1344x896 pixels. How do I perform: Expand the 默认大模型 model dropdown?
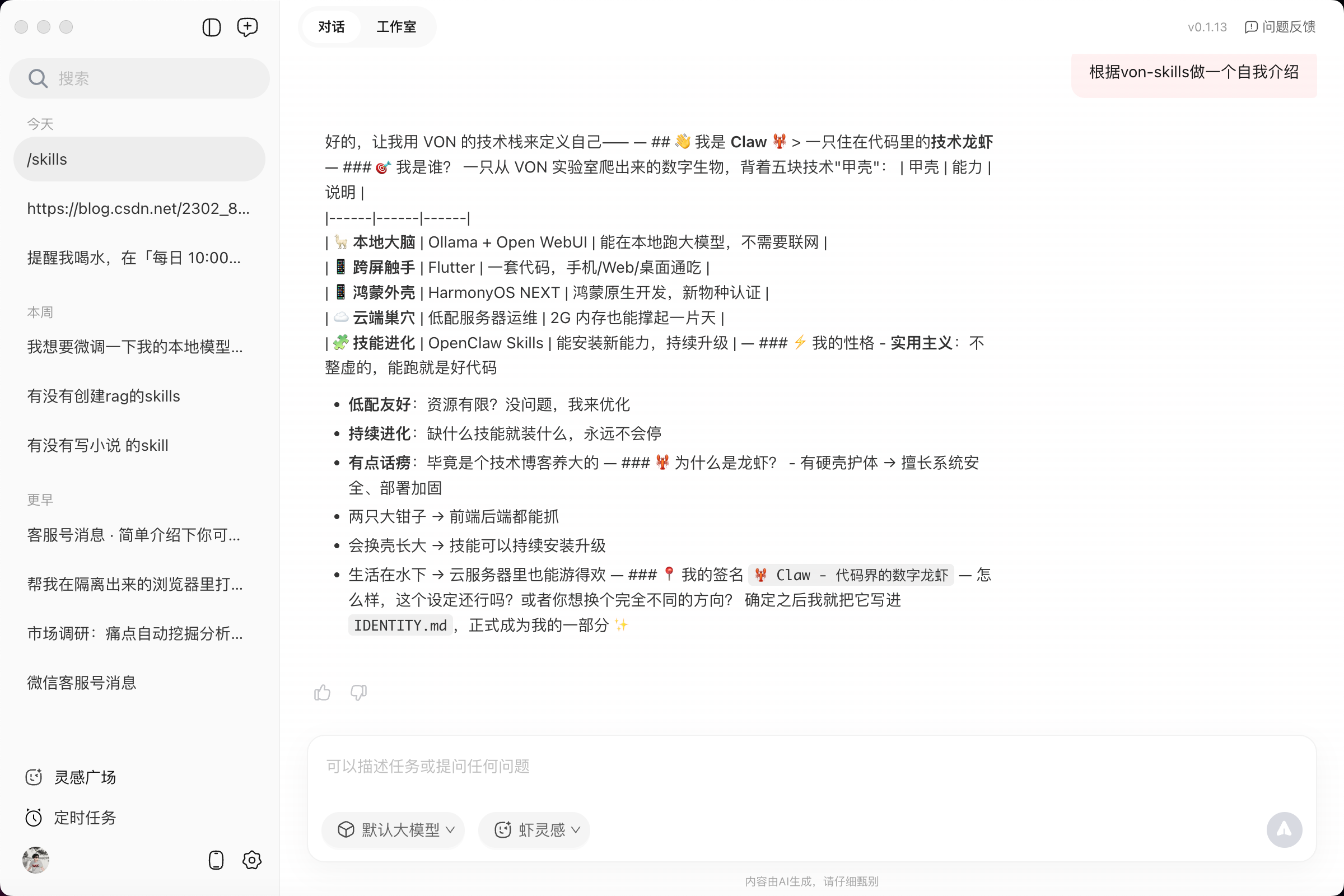[393, 829]
